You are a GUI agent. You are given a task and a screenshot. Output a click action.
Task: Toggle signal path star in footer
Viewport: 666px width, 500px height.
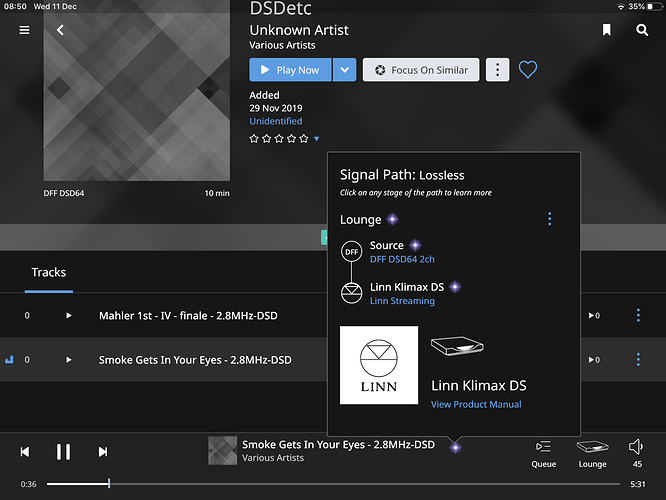point(455,447)
